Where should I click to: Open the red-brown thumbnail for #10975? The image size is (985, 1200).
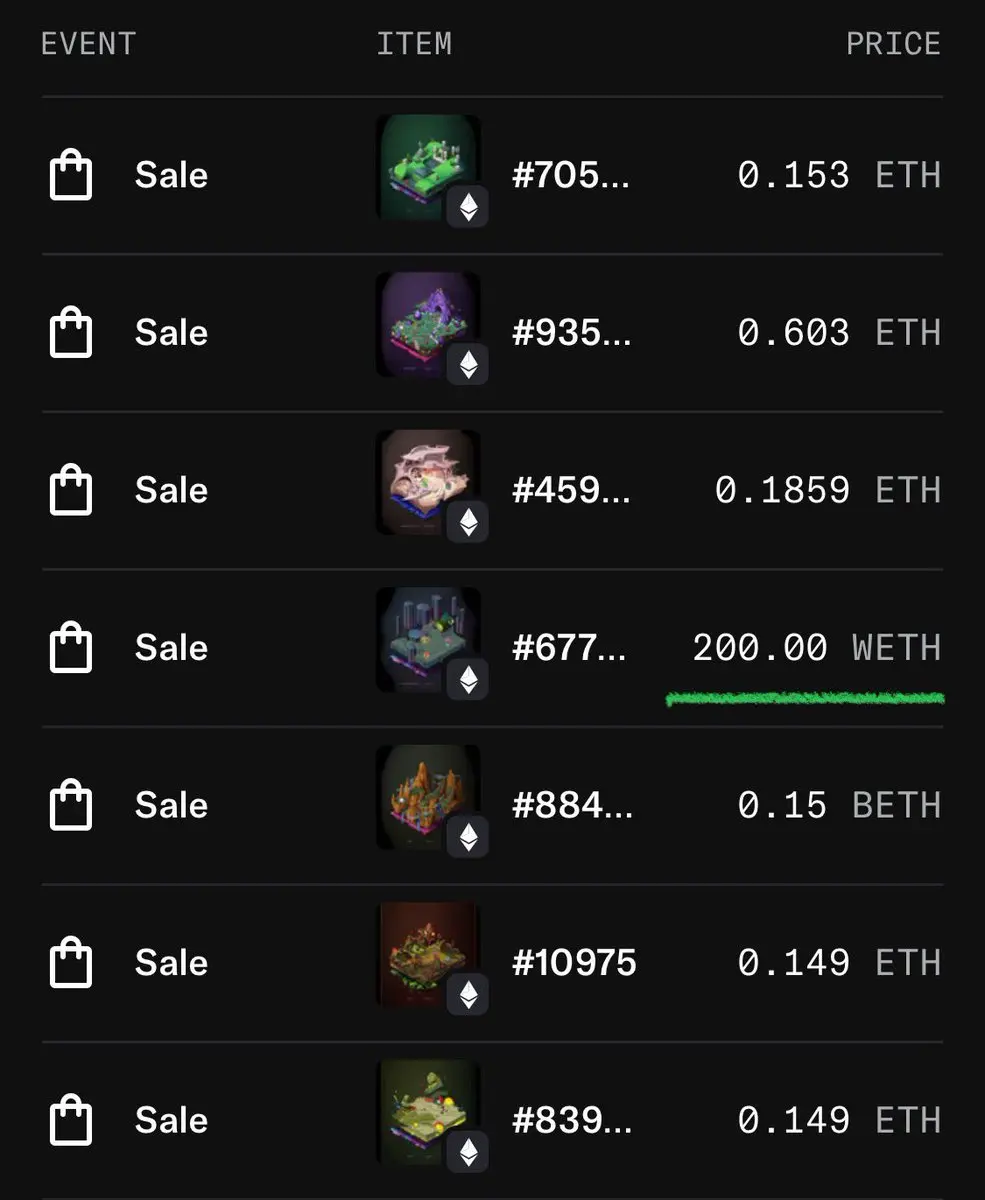coord(428,954)
